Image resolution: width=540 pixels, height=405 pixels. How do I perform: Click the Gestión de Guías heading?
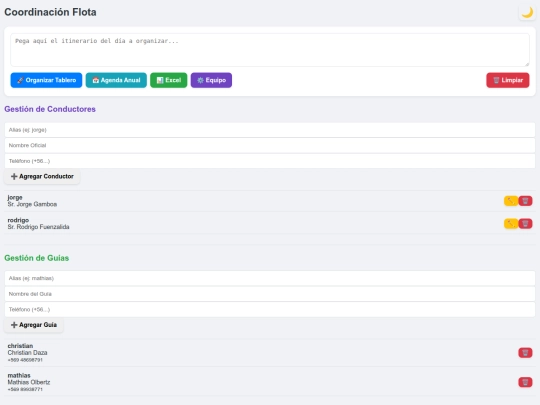(37, 258)
